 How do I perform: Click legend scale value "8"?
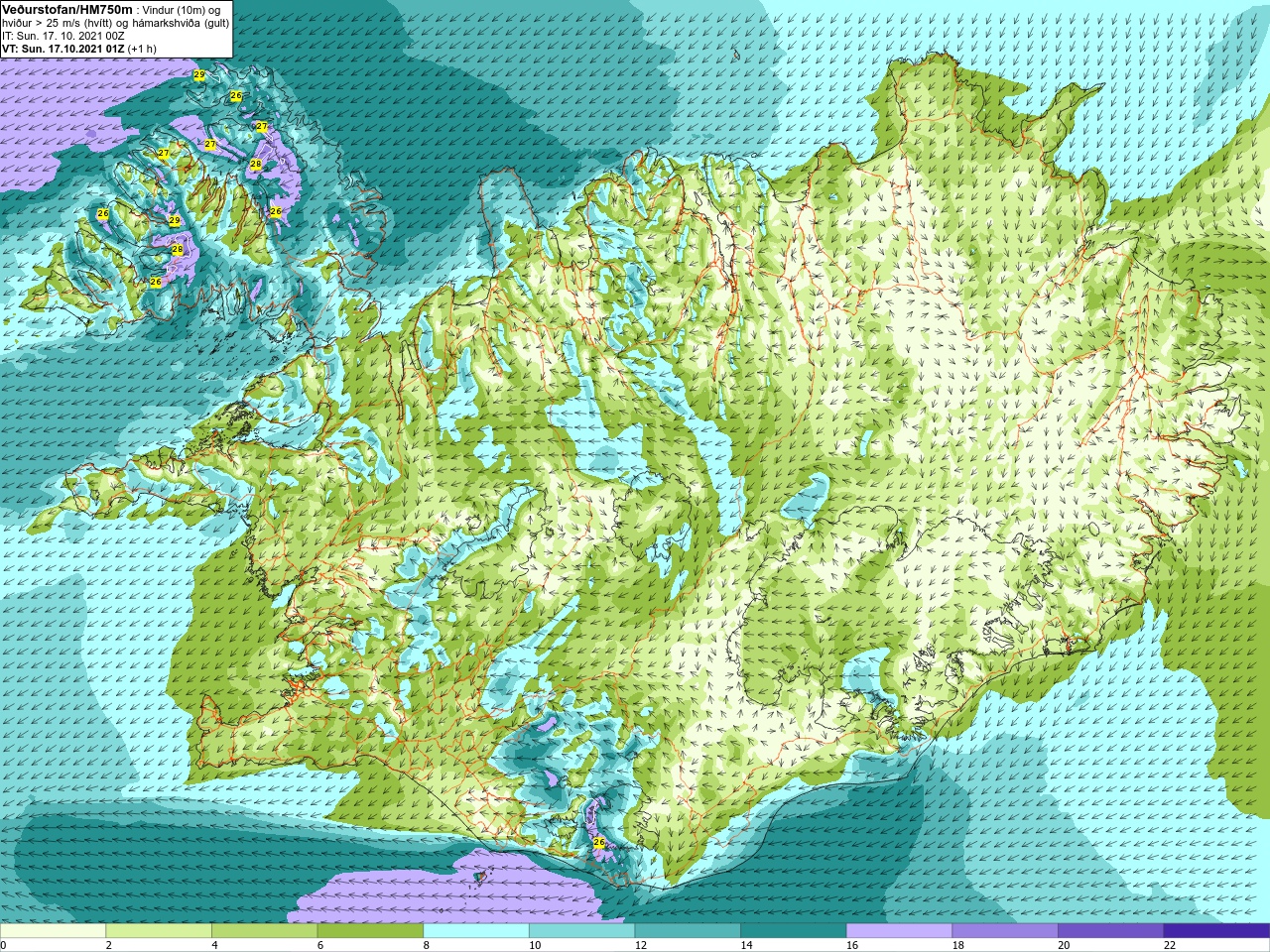(x=426, y=945)
